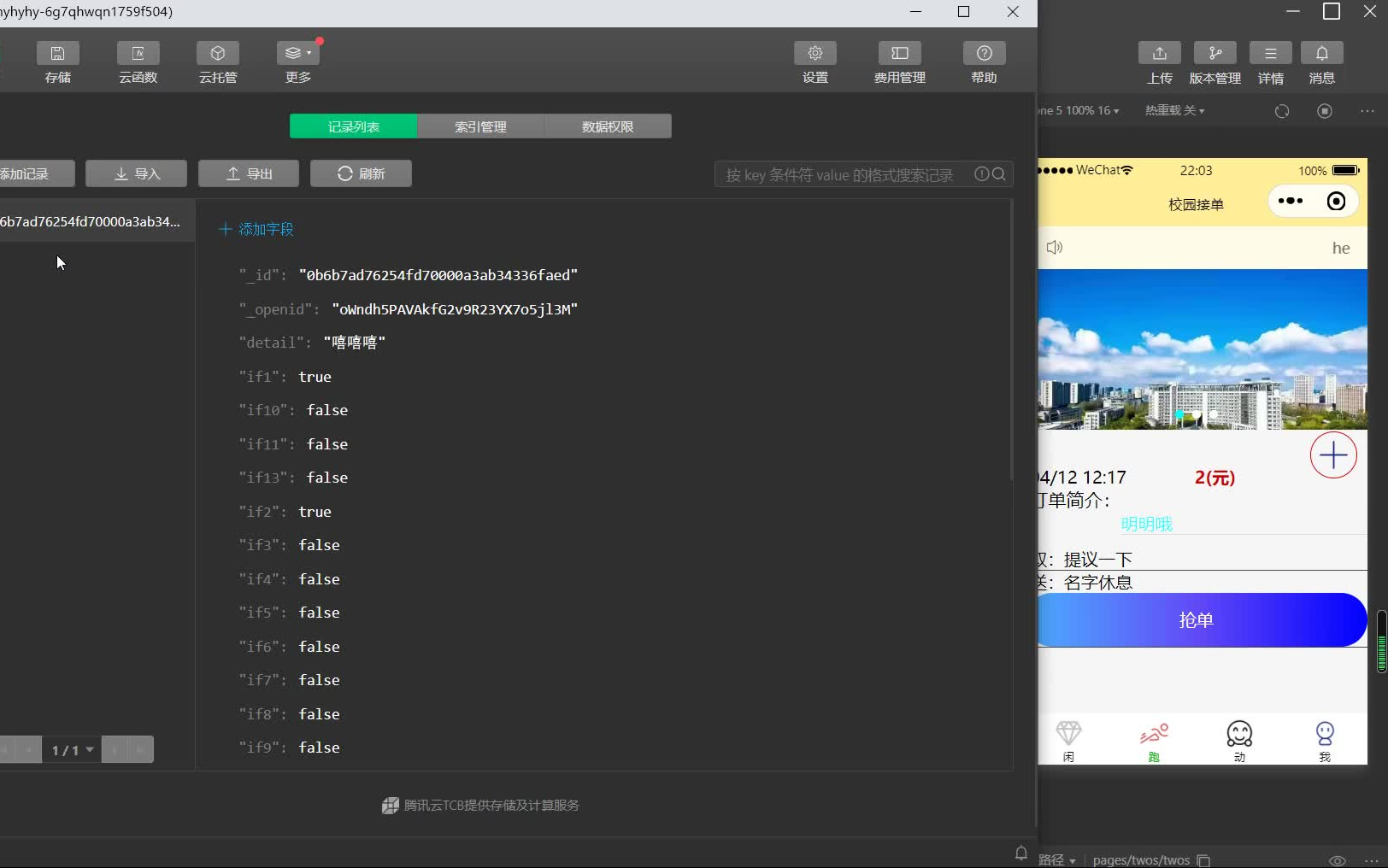Tap the mini program capsule close circle
1388x868 pixels.
1336,202
